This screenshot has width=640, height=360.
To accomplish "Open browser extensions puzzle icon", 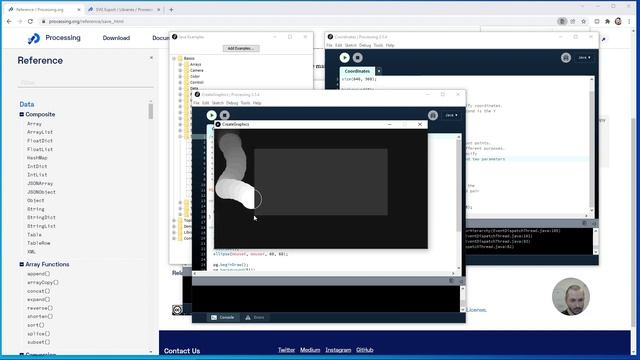I will 607,21.
